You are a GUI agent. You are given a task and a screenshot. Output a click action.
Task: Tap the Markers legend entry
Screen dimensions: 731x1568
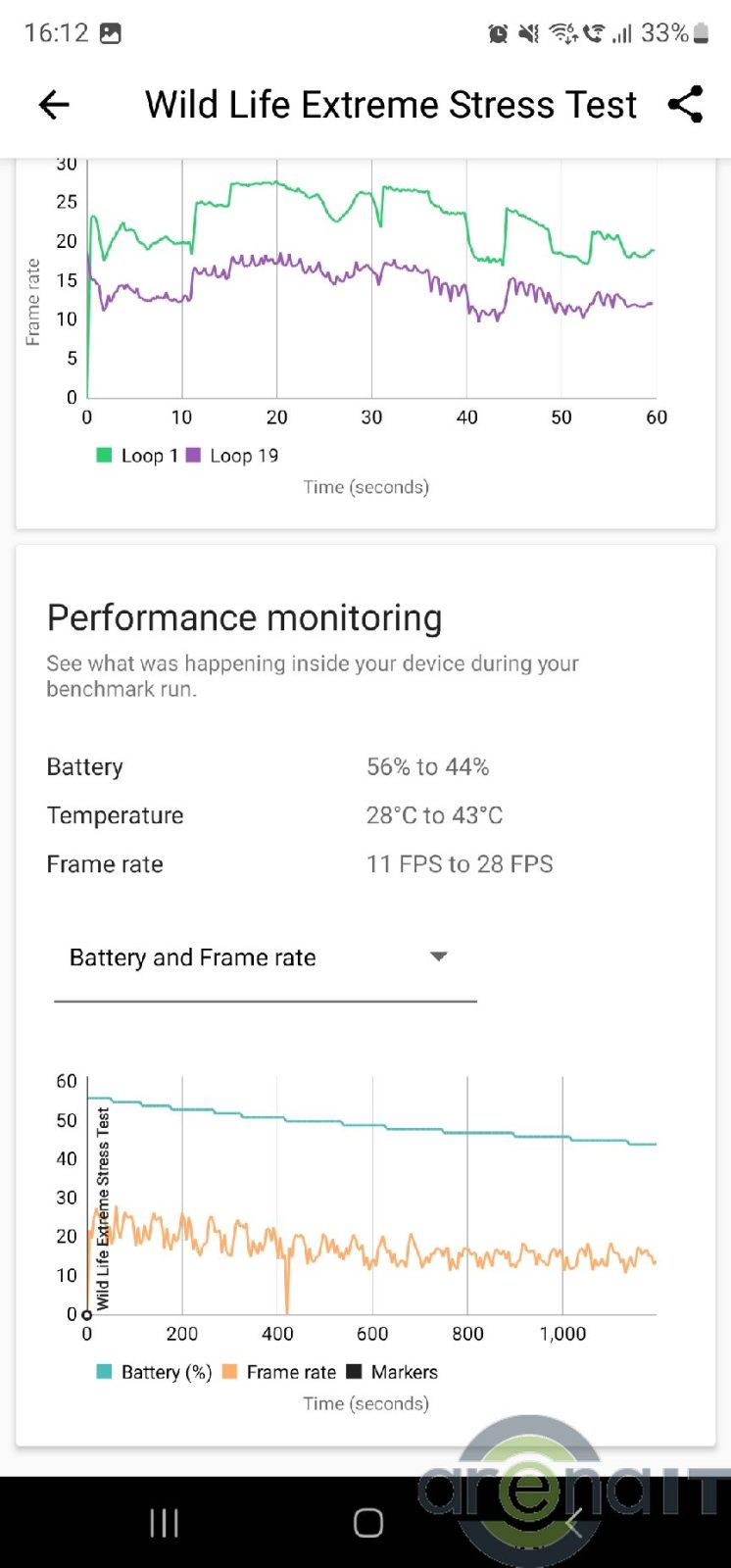click(393, 1372)
